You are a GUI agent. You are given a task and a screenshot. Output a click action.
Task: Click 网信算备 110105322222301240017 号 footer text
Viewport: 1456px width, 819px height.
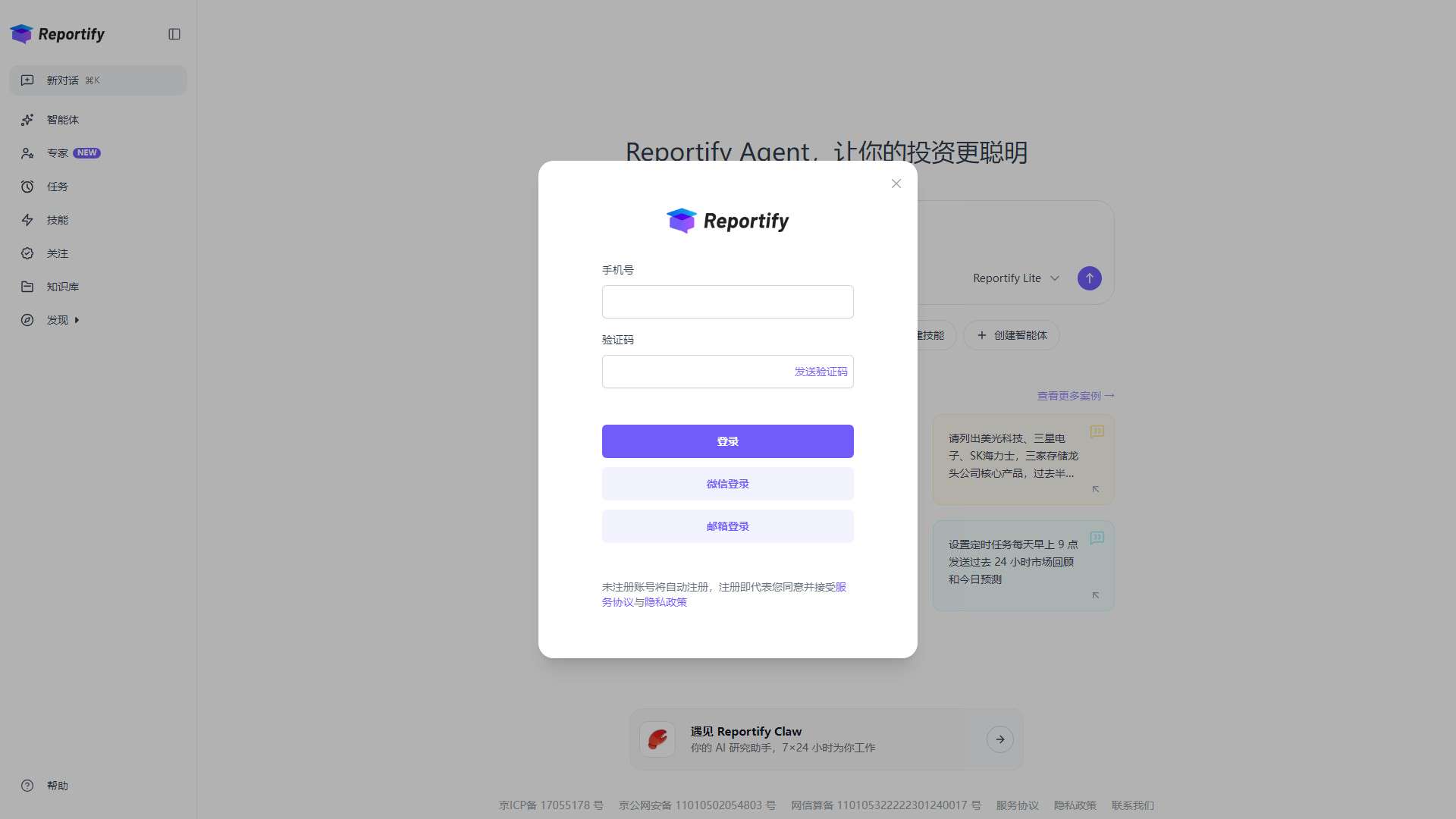(x=886, y=805)
